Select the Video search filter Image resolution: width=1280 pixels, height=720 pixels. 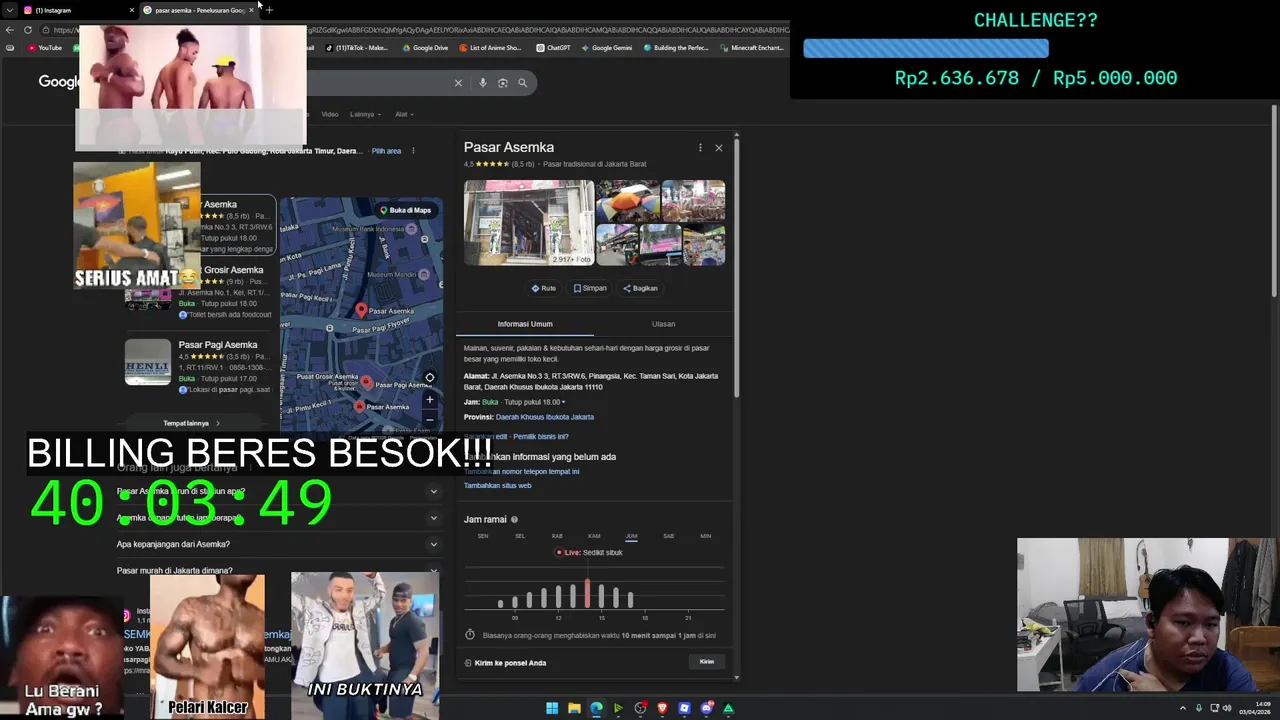[330, 114]
